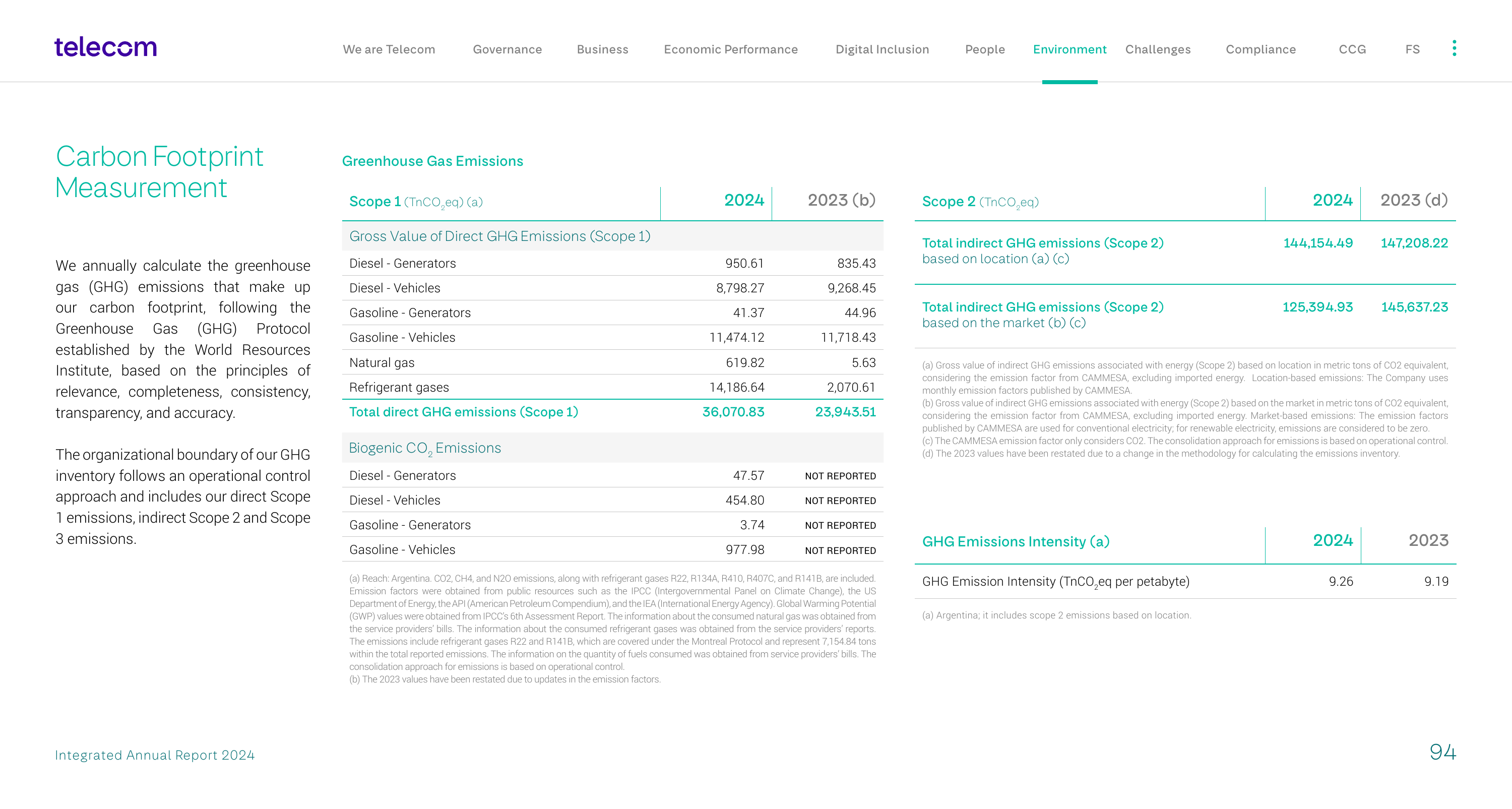This screenshot has width=1512, height=809.
Task: Select the 14,186.64 Refrigerant gases value
Action: [737, 388]
